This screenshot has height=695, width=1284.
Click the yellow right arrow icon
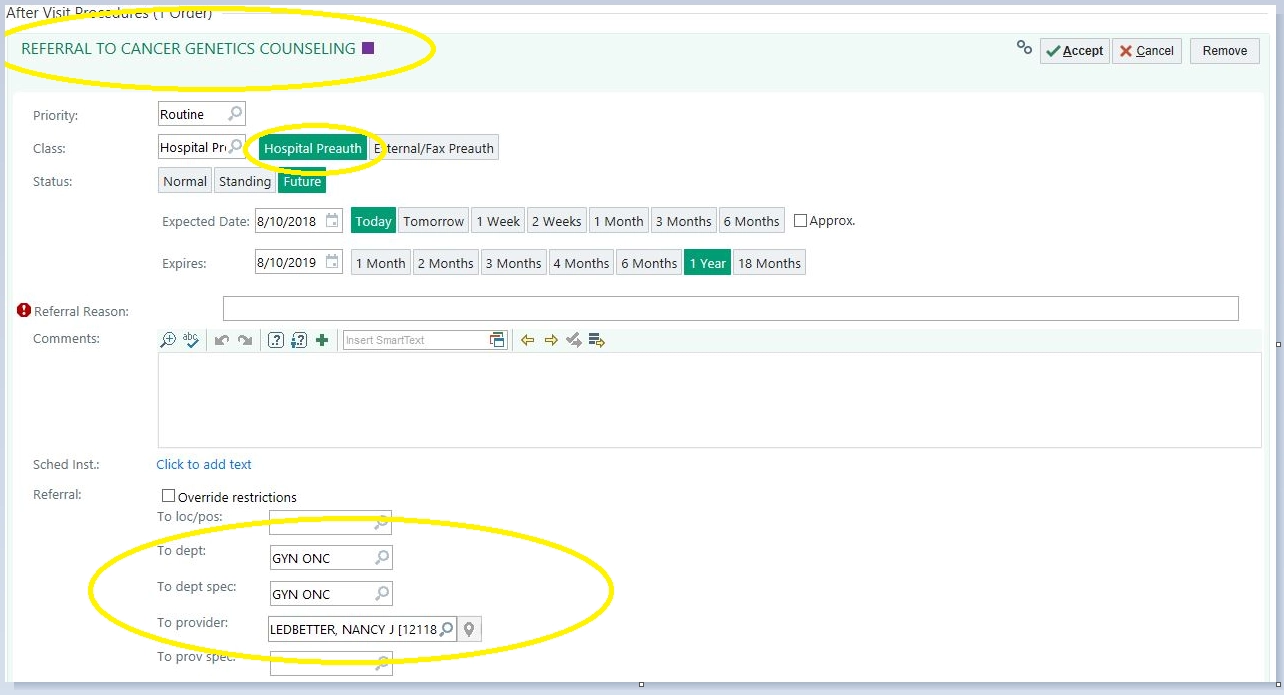point(551,340)
